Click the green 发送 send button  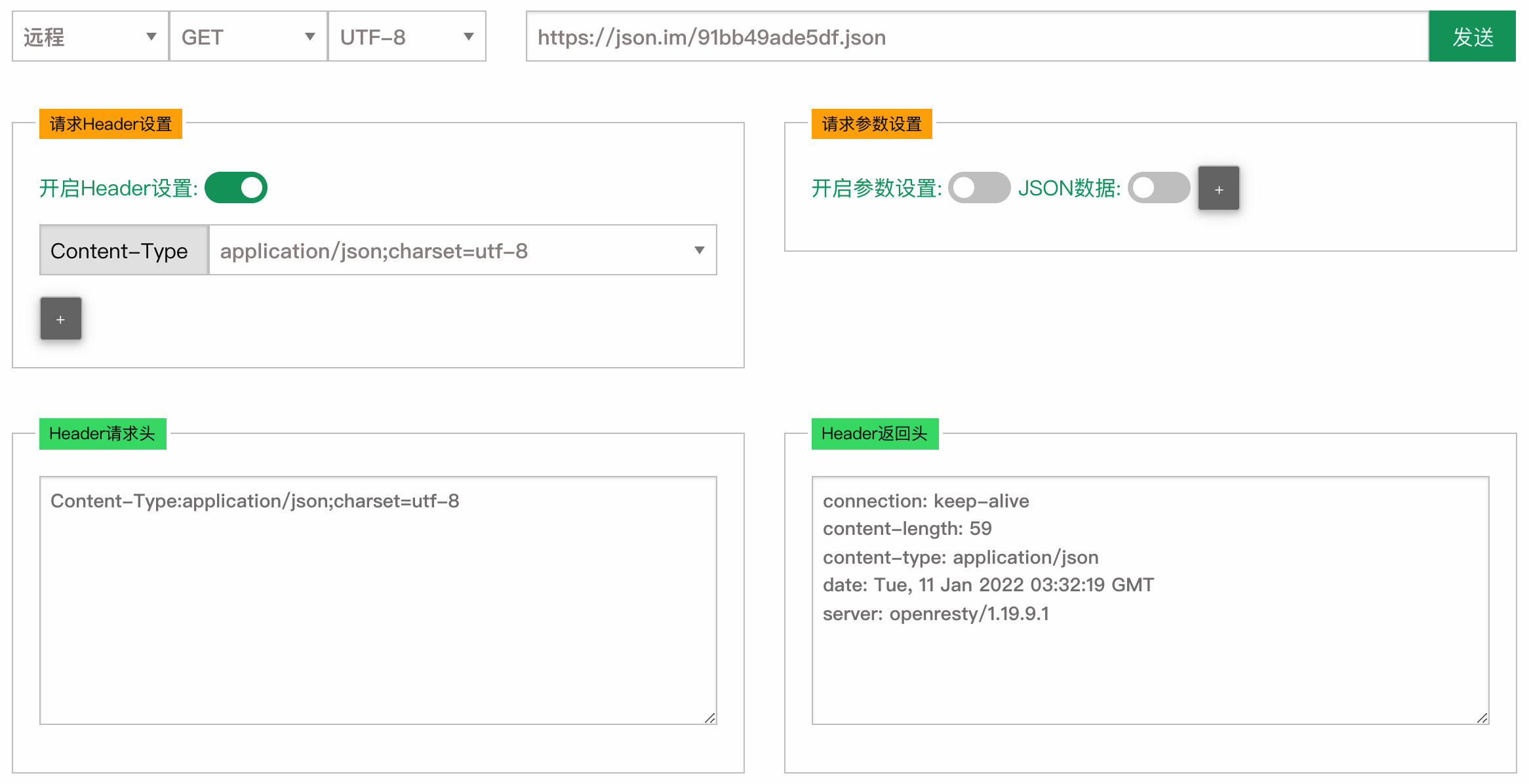pos(1472,37)
